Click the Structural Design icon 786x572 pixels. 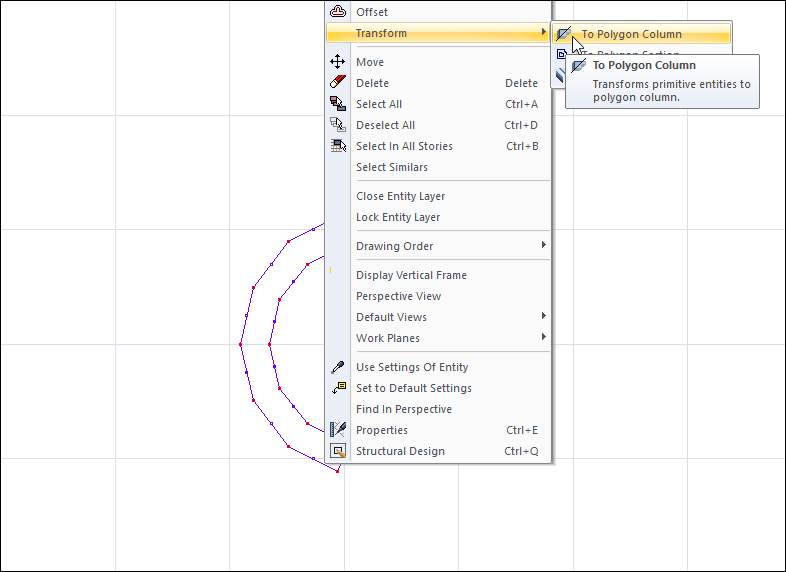[338, 451]
